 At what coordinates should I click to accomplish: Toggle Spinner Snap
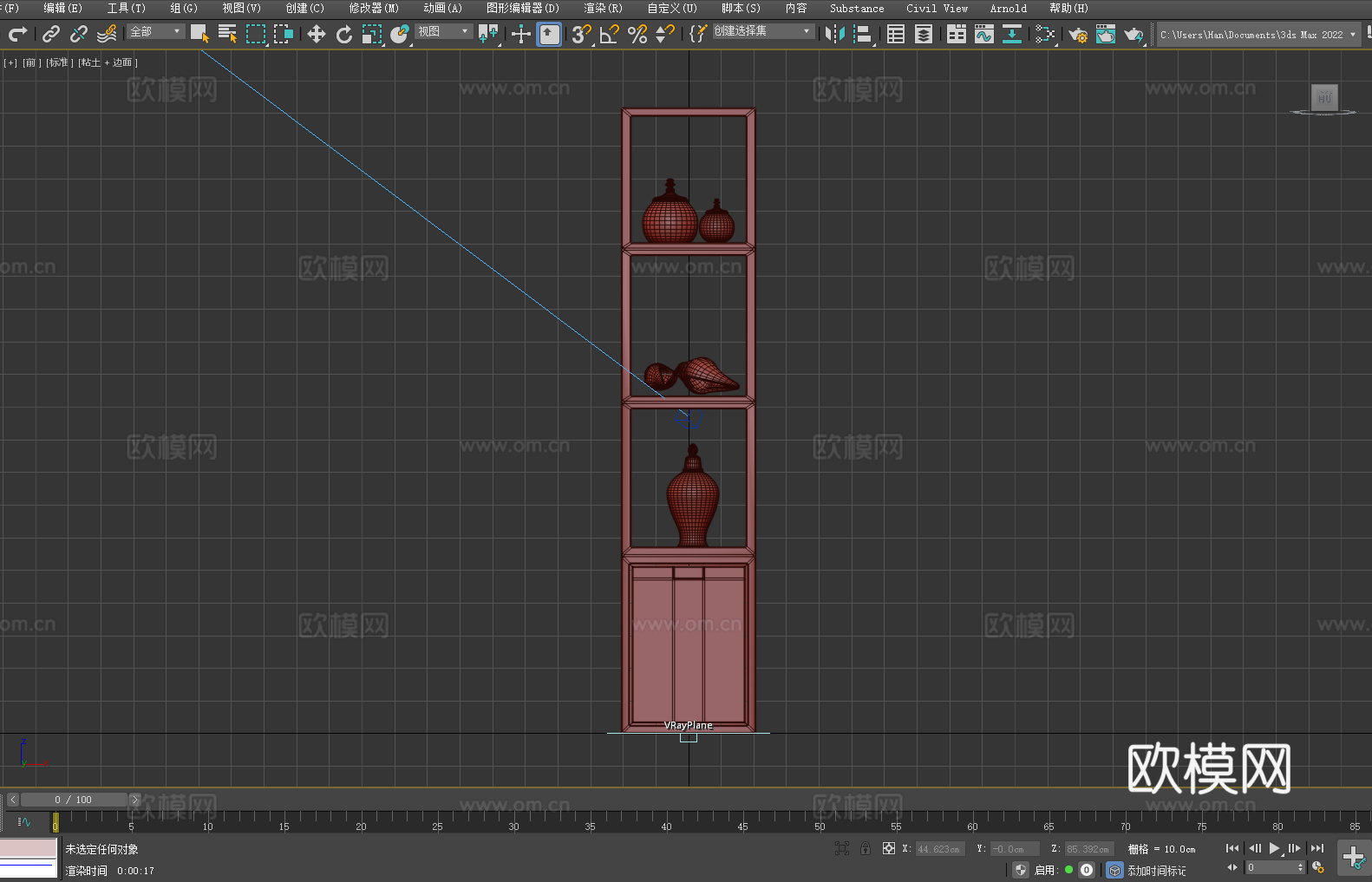tap(665, 34)
